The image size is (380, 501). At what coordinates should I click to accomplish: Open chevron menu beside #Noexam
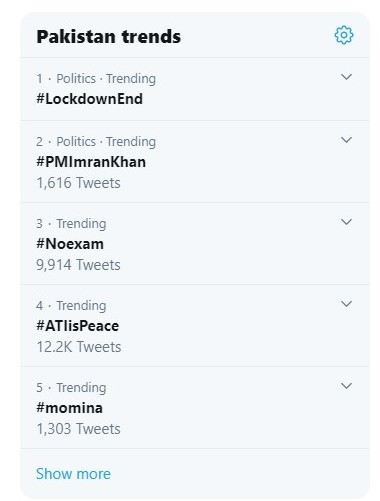346,222
